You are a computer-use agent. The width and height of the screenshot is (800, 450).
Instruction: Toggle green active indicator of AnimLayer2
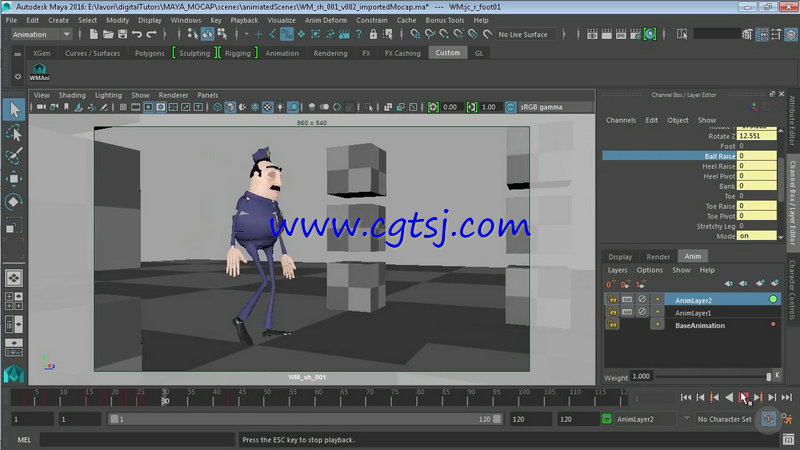coord(773,299)
